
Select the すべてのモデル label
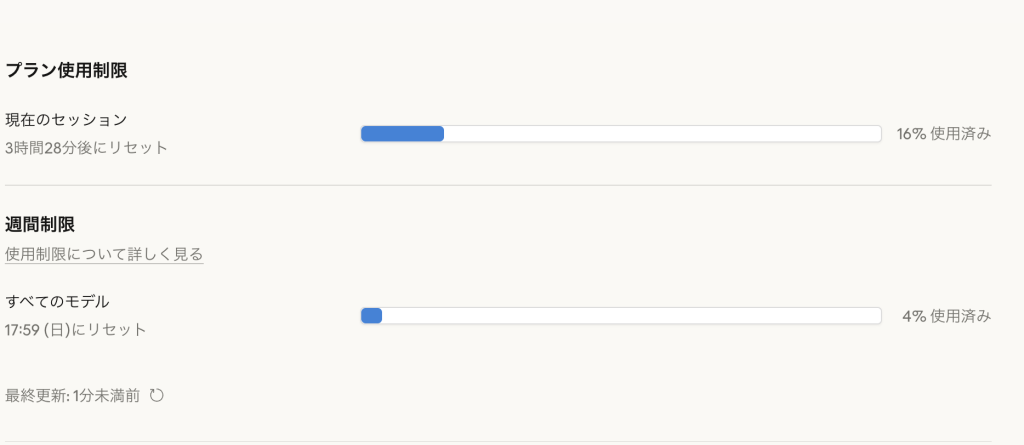pos(57,301)
